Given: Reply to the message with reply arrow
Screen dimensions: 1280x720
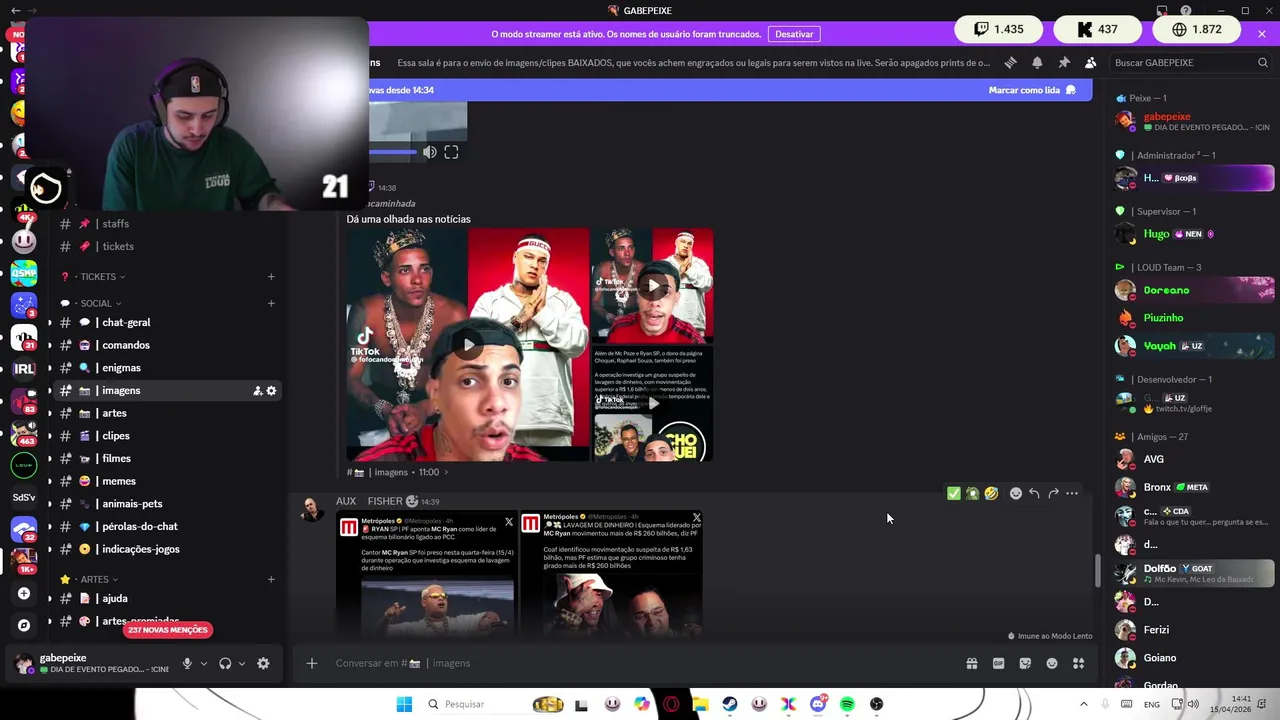Looking at the screenshot, I should [1034, 493].
